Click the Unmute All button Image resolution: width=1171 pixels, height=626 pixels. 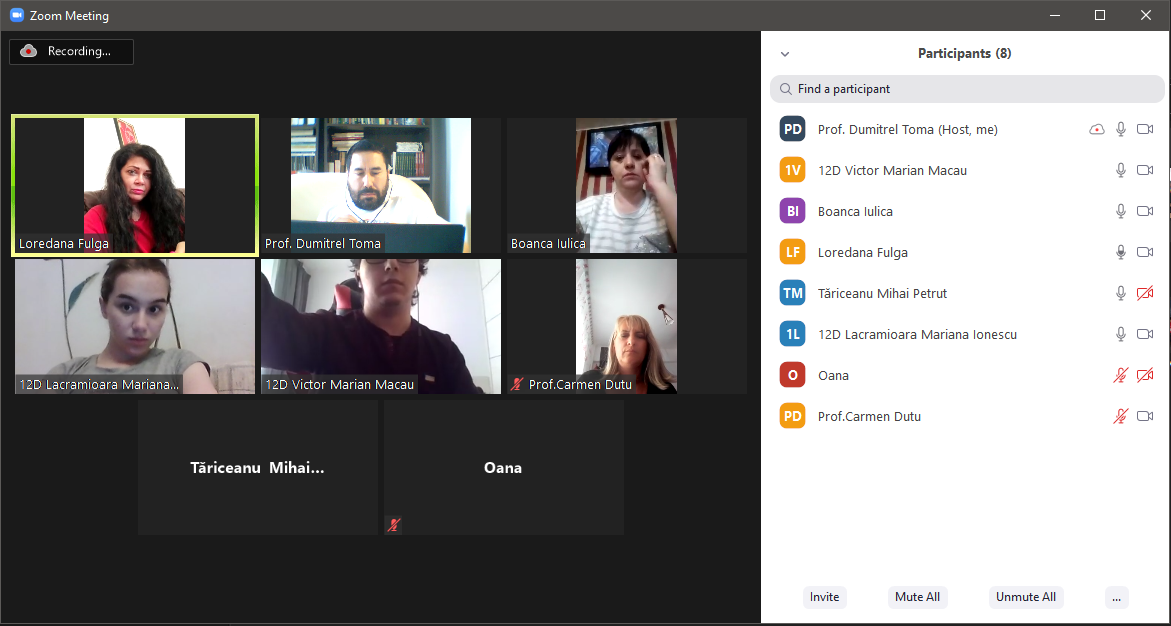(1026, 597)
